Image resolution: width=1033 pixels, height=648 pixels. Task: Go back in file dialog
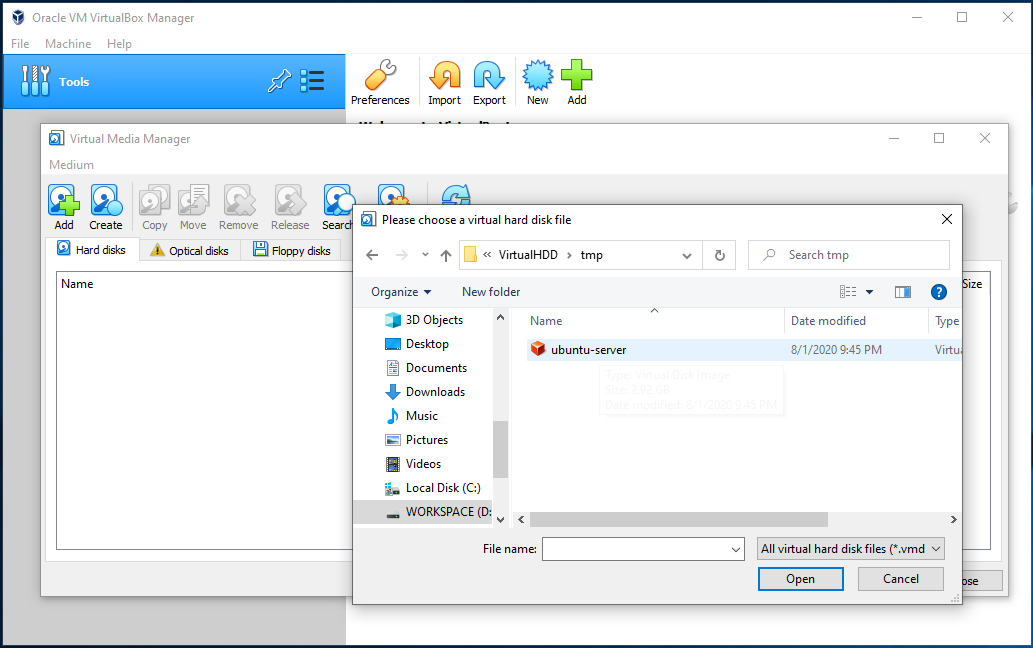tap(372, 255)
